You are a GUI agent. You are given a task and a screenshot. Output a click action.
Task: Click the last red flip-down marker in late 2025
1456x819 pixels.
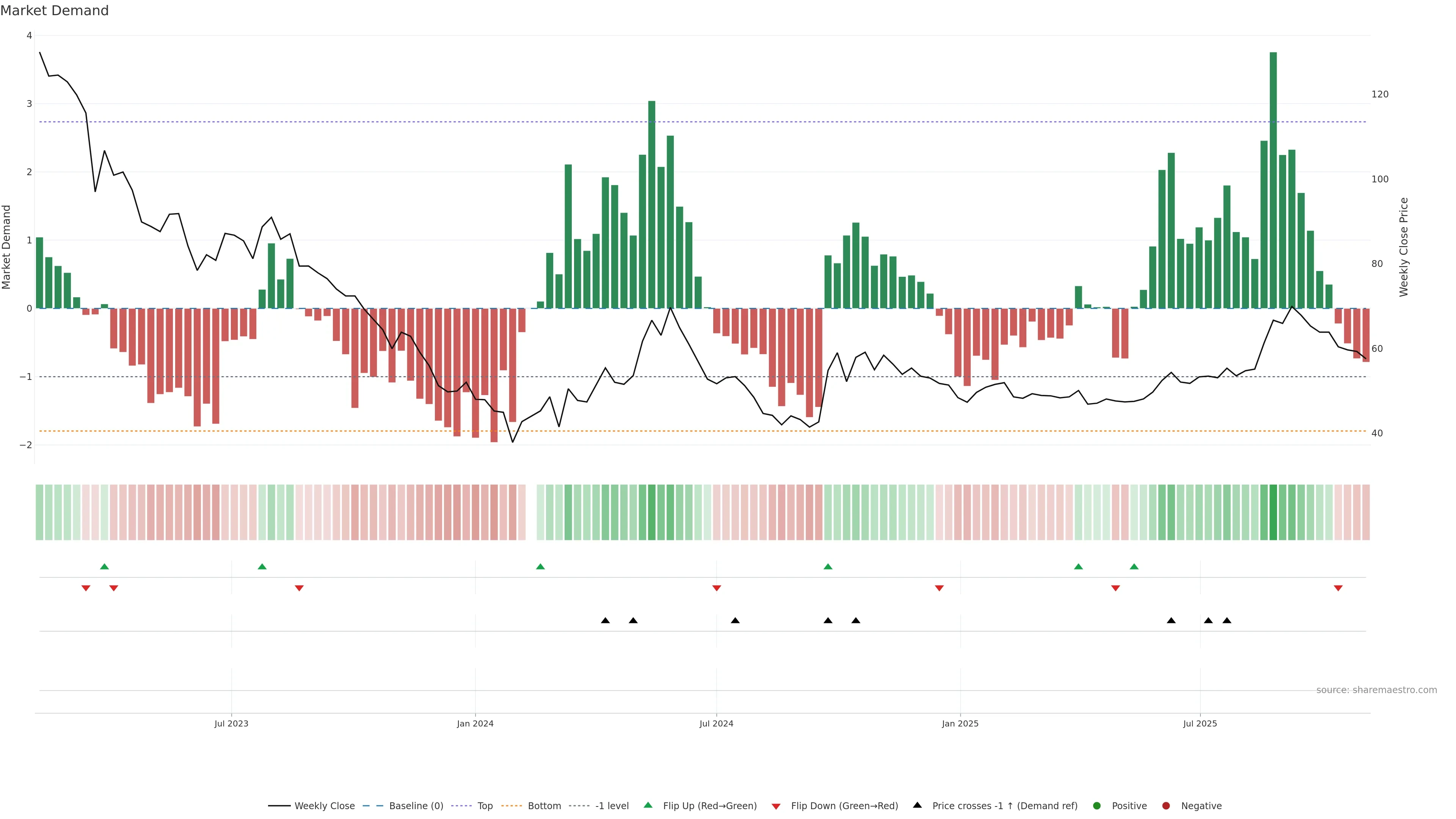pyautogui.click(x=1338, y=588)
